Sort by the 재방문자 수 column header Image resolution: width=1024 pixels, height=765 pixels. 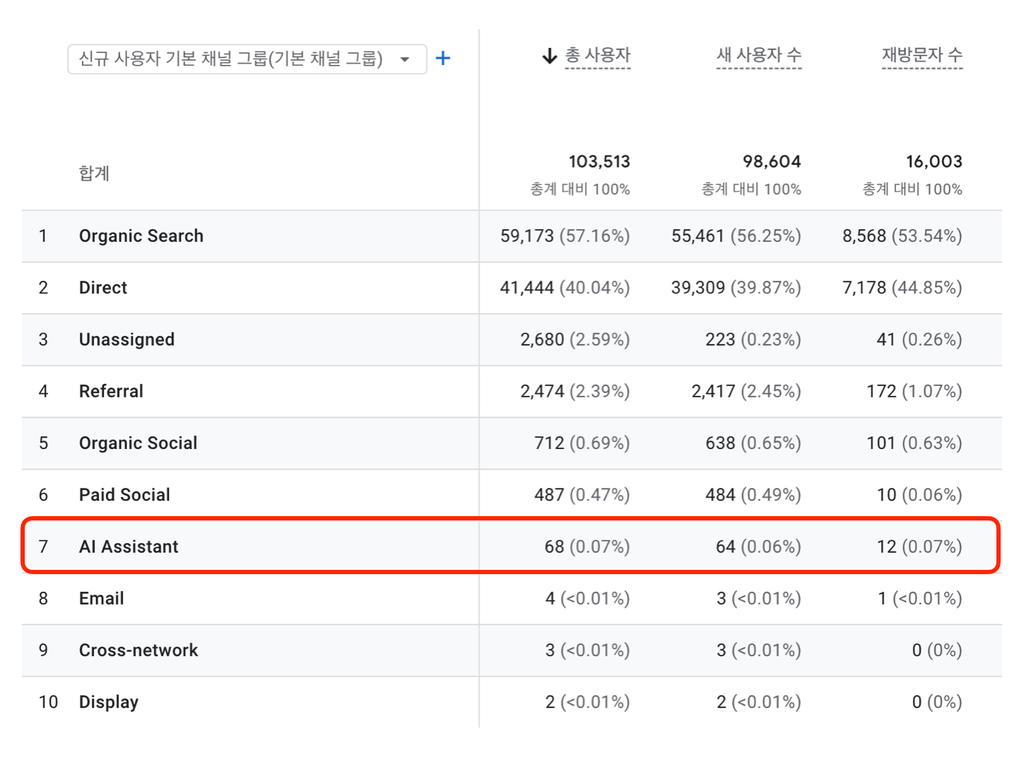click(922, 55)
